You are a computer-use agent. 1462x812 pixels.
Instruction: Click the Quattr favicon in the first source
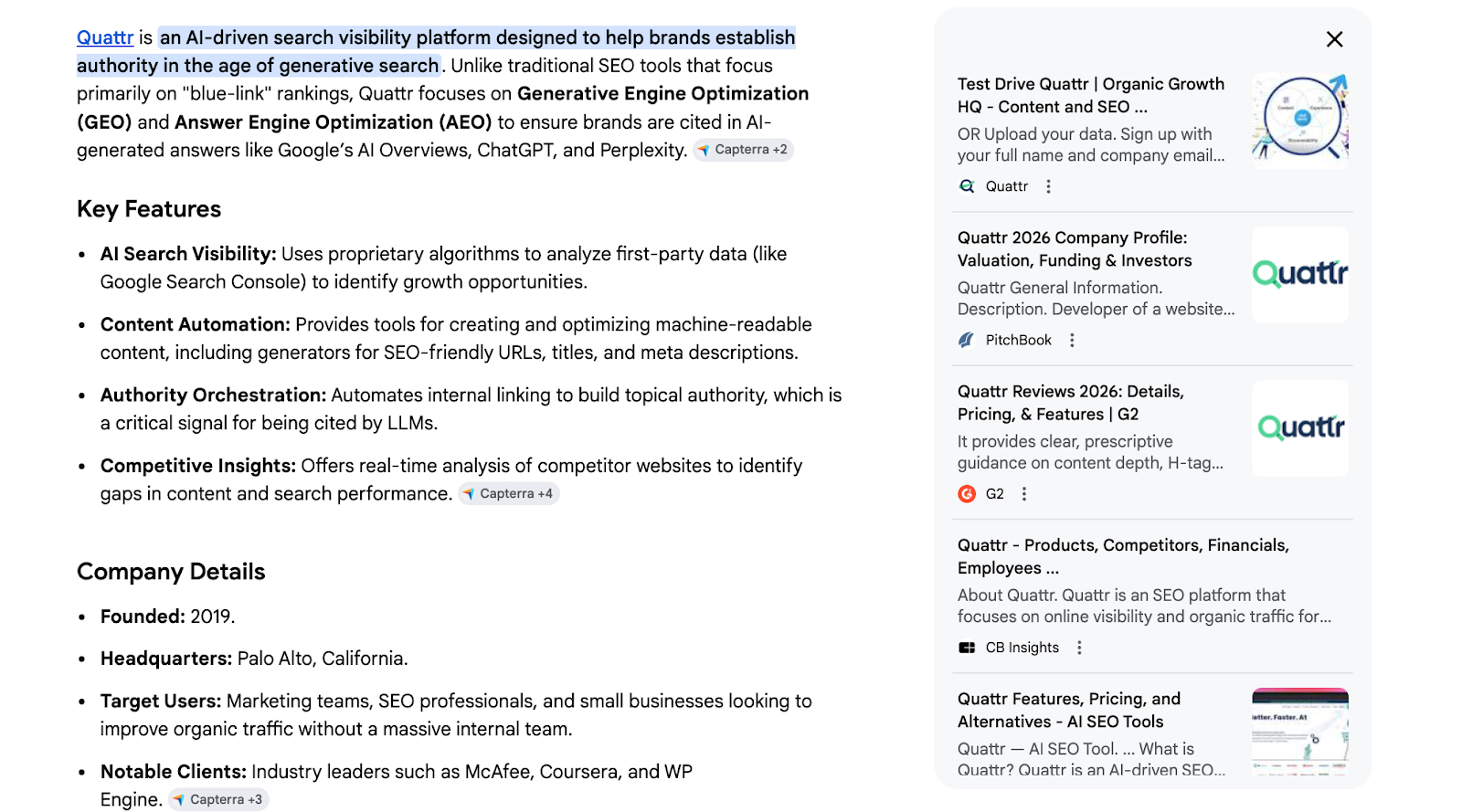[x=967, y=186]
